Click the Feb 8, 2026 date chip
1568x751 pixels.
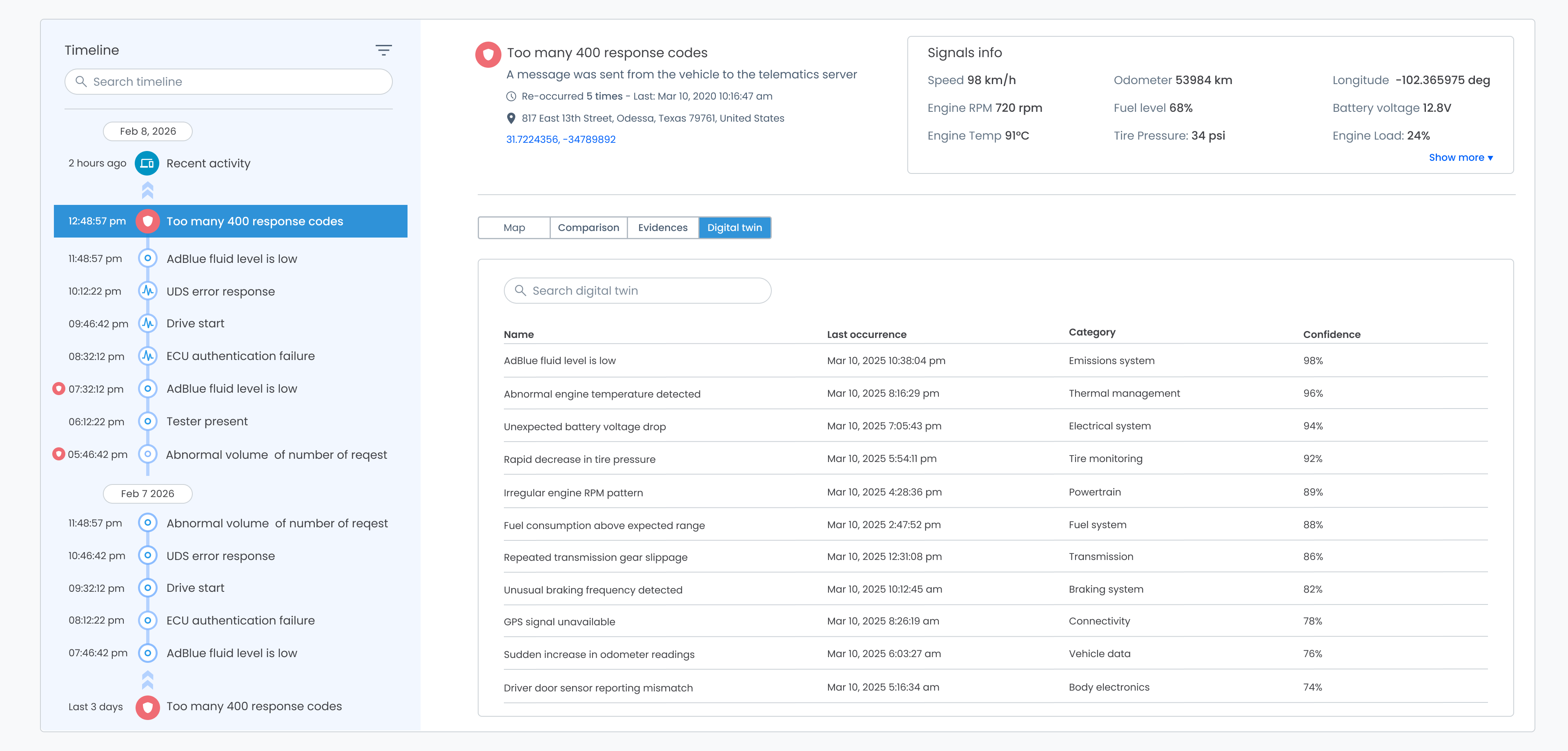click(147, 131)
